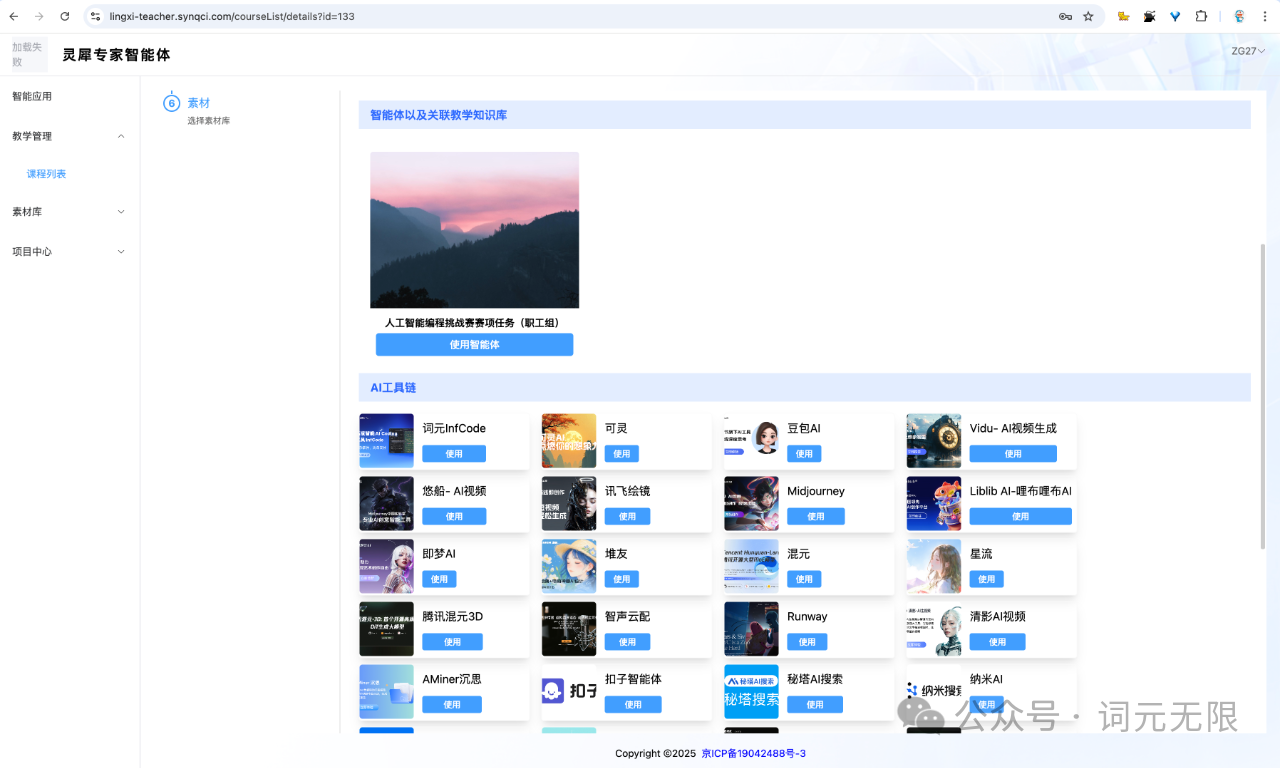View site information icon in address bar
This screenshot has height=768, width=1280.
pyautogui.click(x=95, y=16)
